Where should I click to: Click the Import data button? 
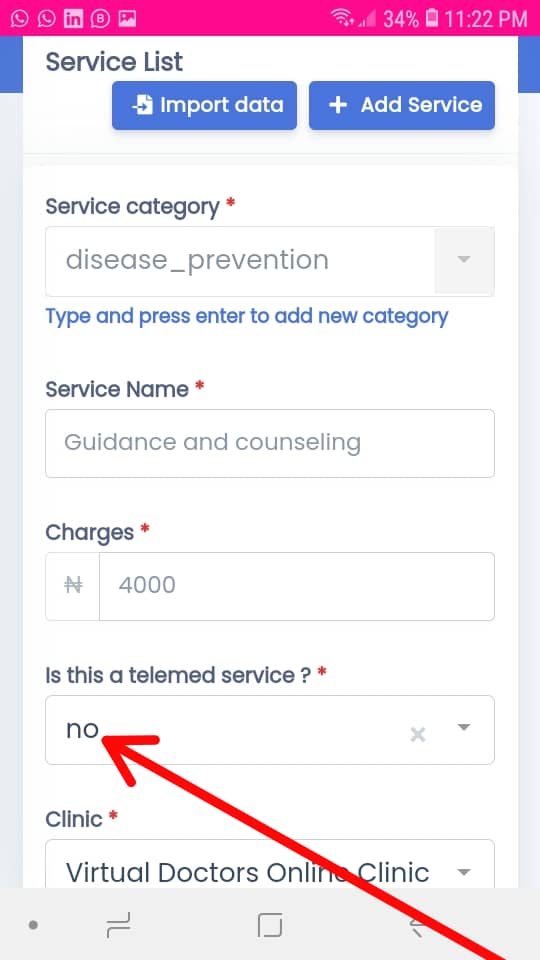tap(204, 105)
